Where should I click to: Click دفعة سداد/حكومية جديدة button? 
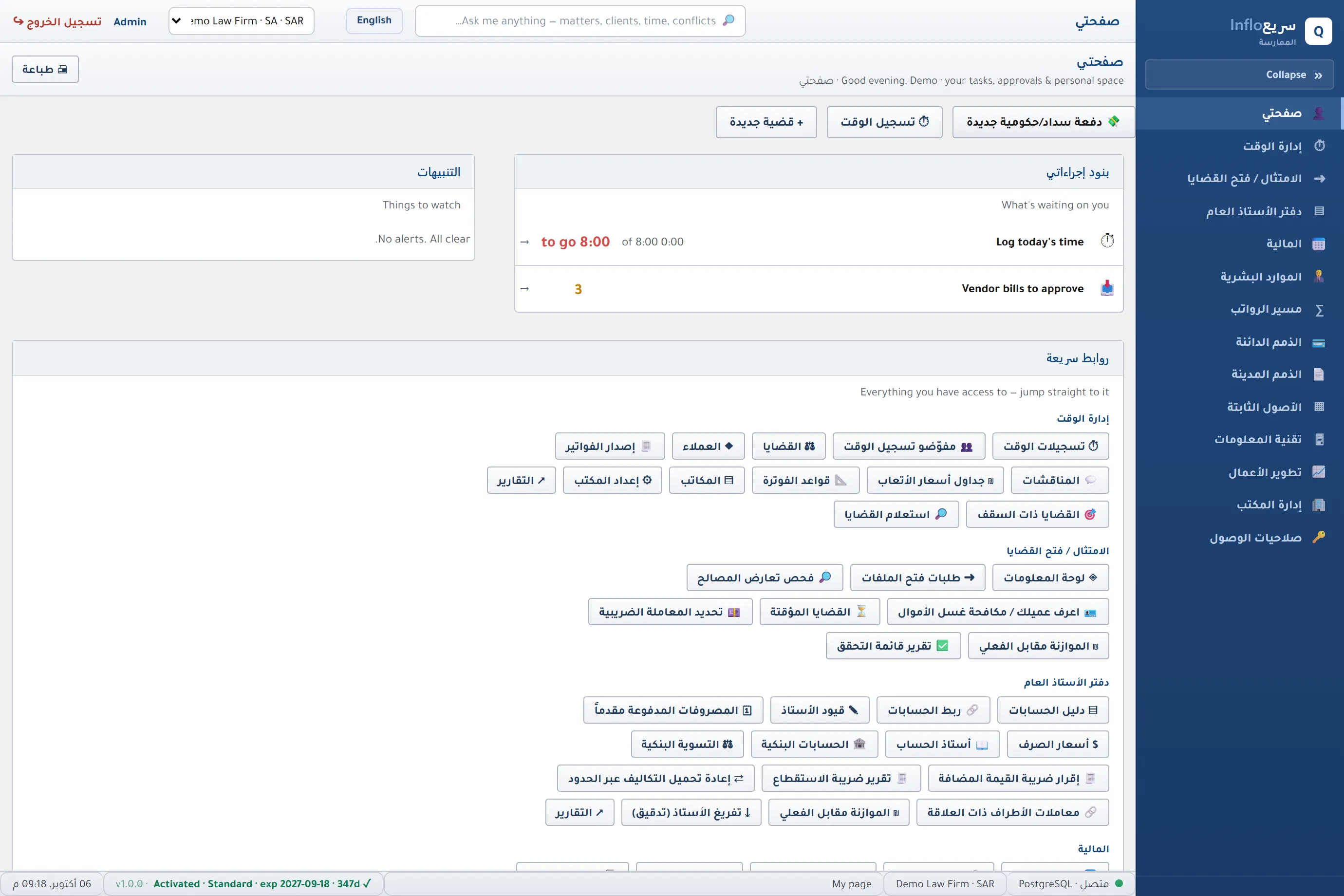1043,122
